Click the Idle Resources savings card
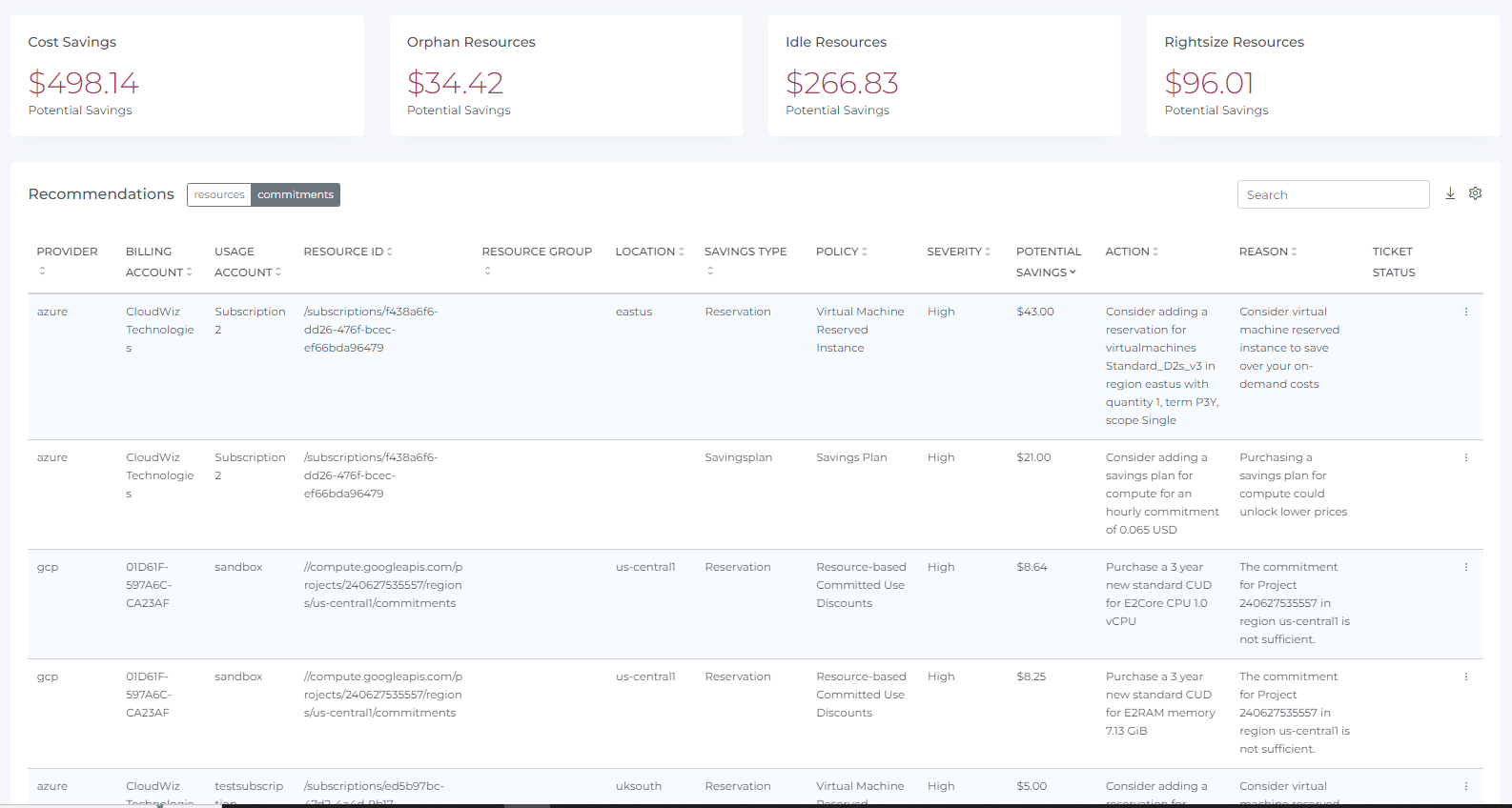 coord(944,75)
